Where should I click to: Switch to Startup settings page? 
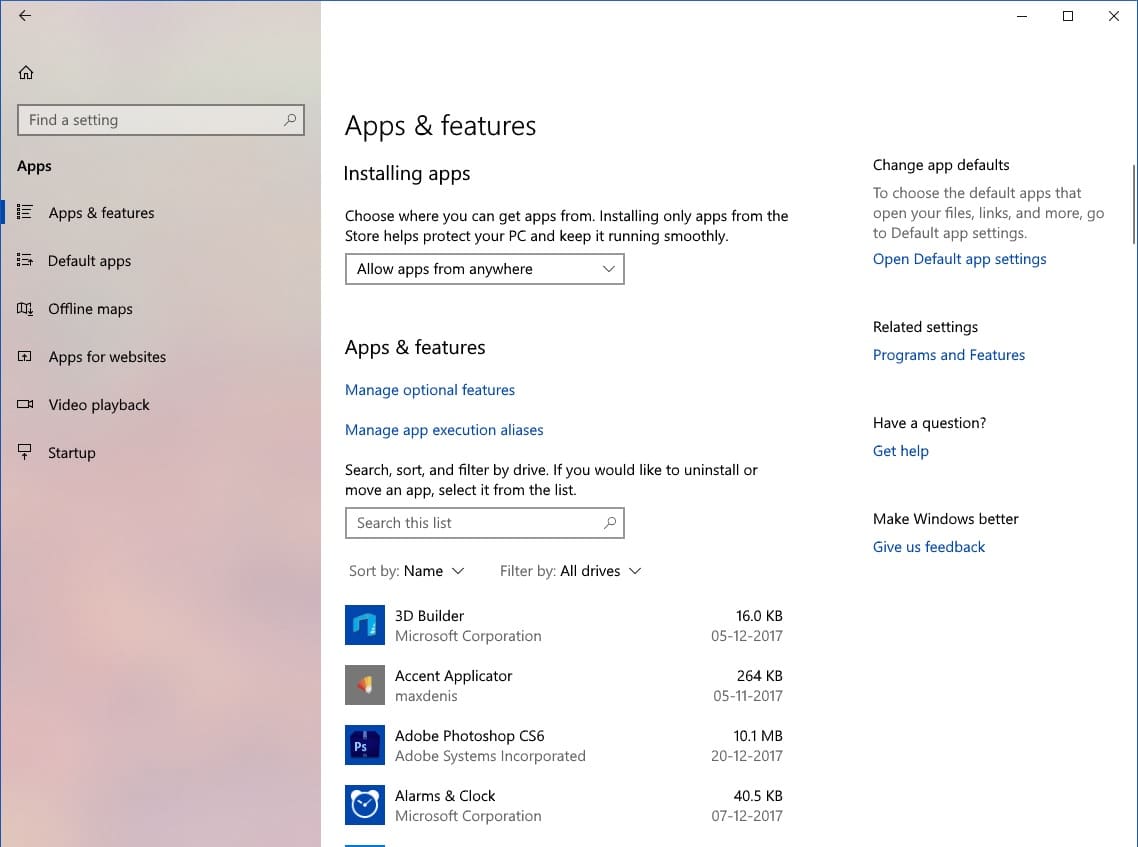click(71, 453)
